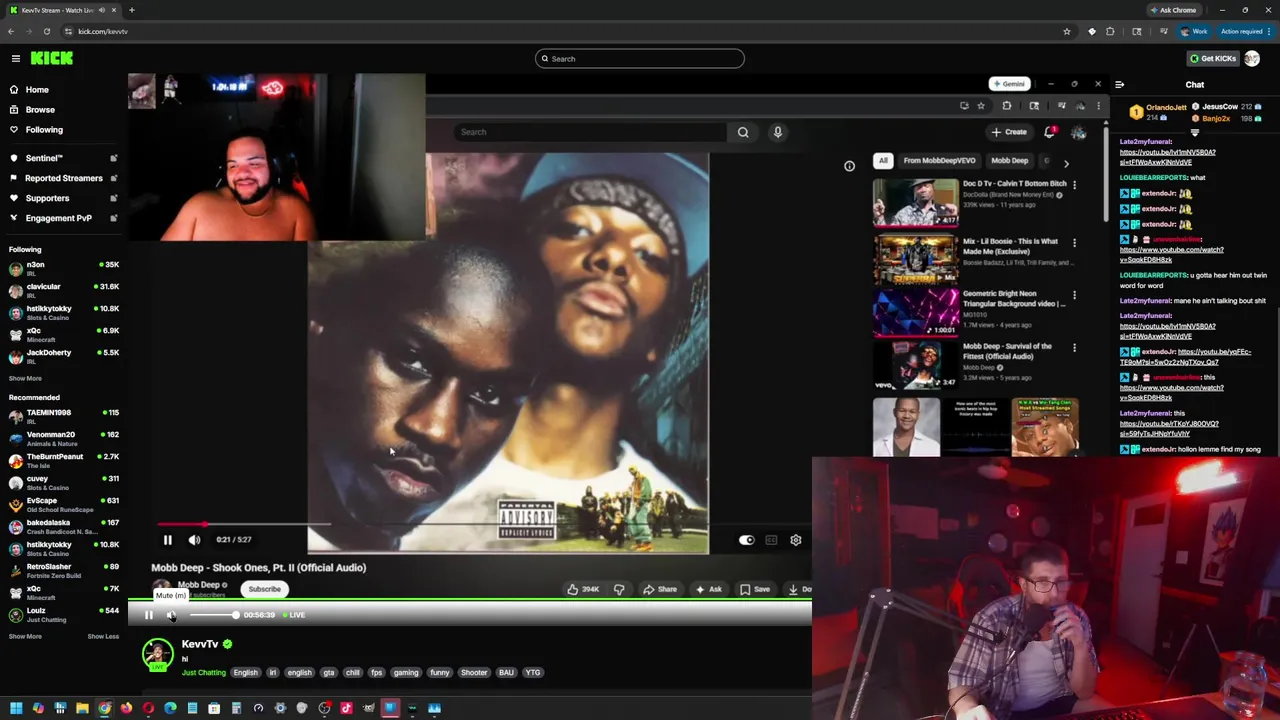The width and height of the screenshot is (1280, 720).
Task: Select the gta stream tag
Action: [x=328, y=673]
